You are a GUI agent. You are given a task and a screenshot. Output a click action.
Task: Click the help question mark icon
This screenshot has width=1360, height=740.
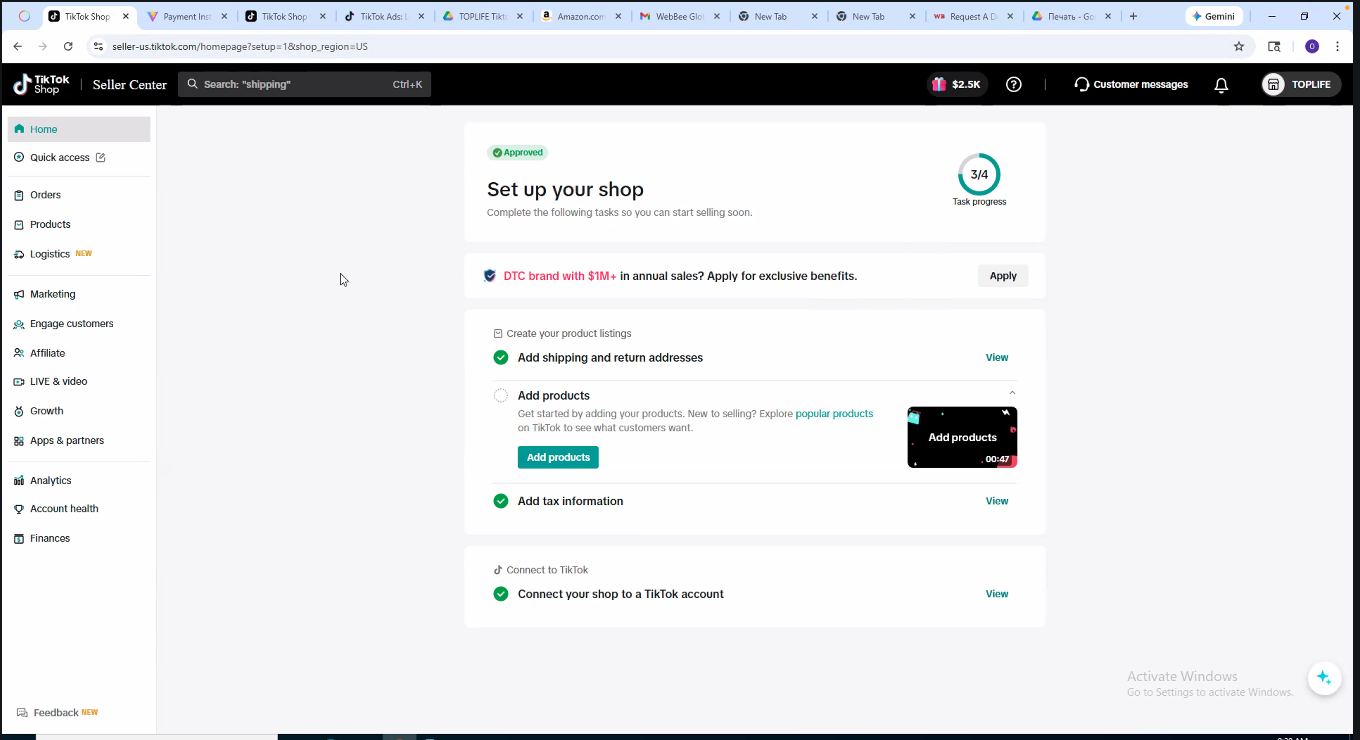pos(1013,85)
